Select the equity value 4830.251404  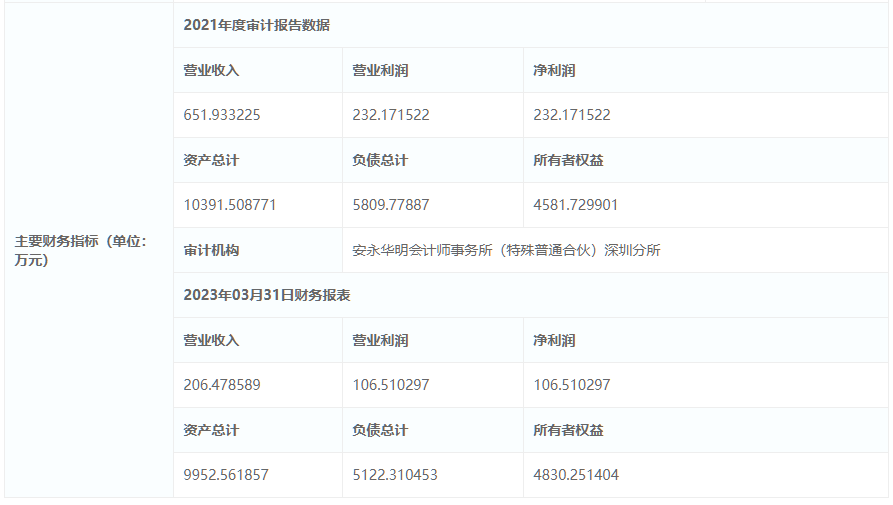576,475
